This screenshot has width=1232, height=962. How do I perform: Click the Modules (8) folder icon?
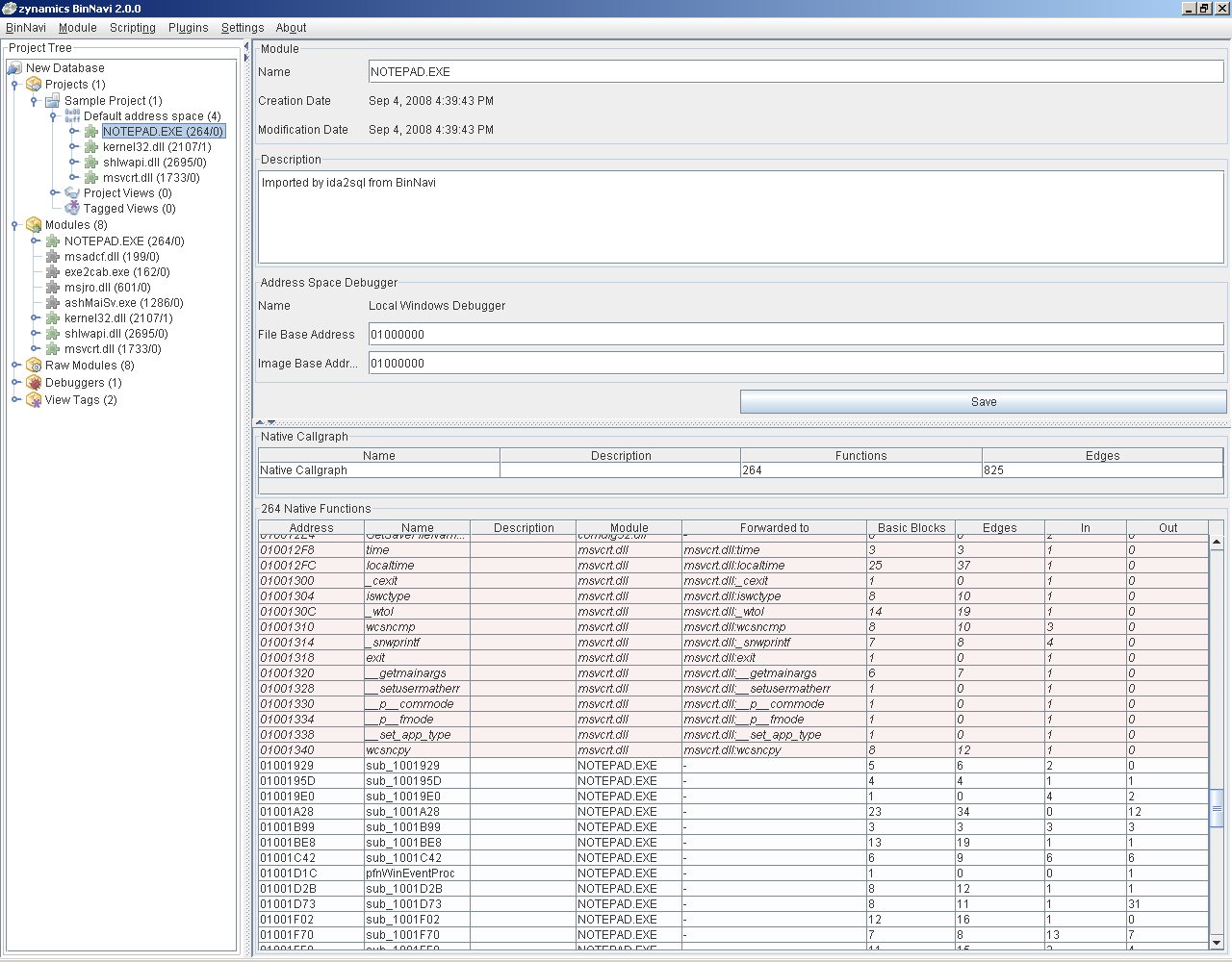(x=34, y=225)
